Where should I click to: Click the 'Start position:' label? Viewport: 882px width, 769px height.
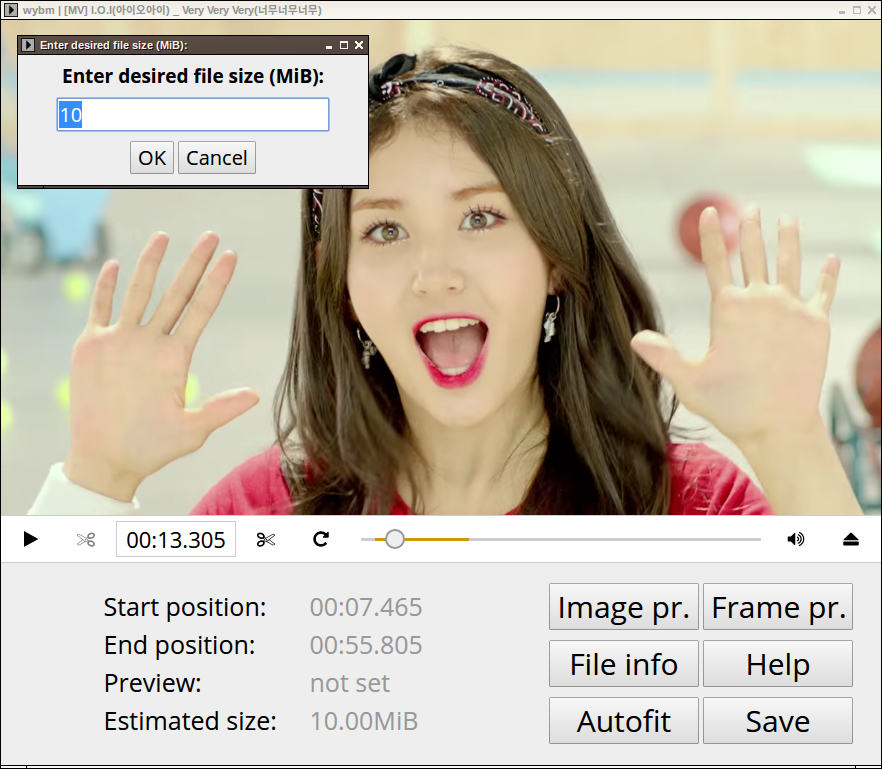pyautogui.click(x=185, y=608)
